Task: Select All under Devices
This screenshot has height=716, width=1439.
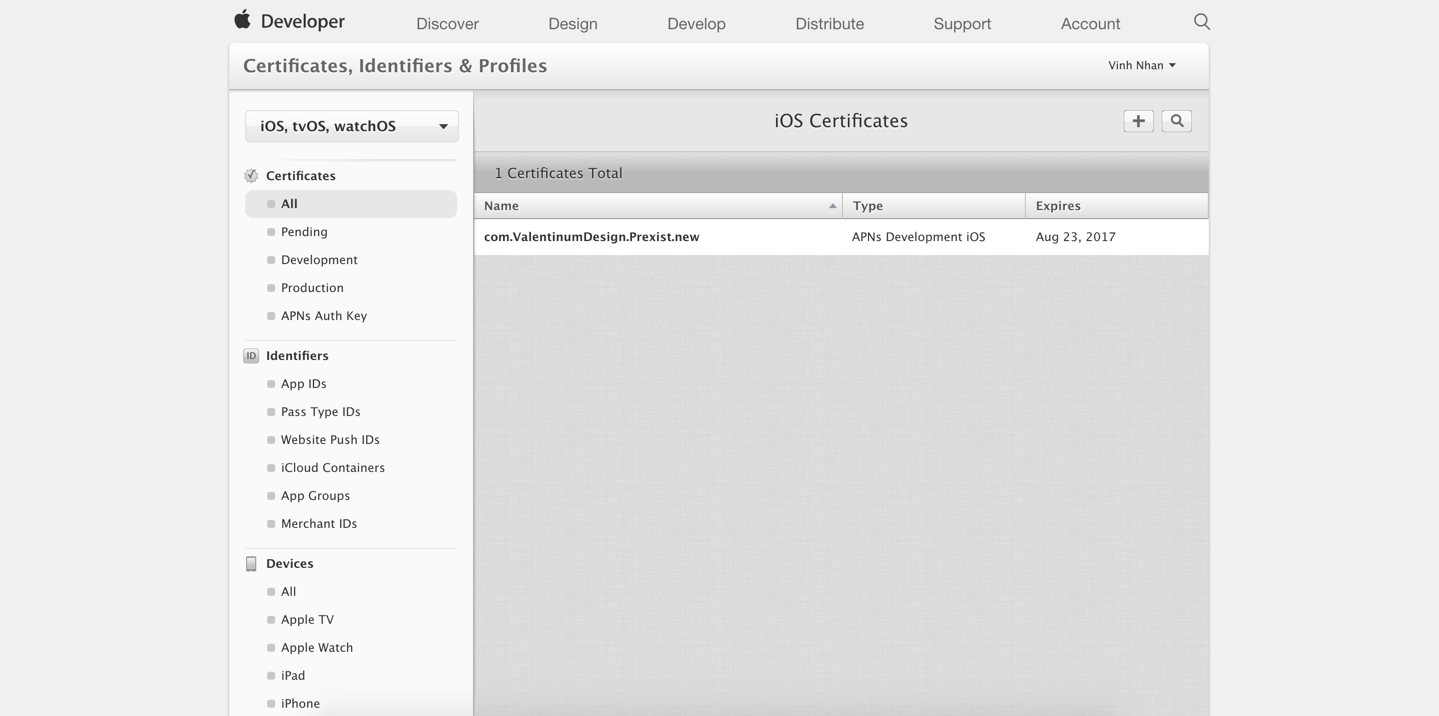Action: [x=289, y=592]
